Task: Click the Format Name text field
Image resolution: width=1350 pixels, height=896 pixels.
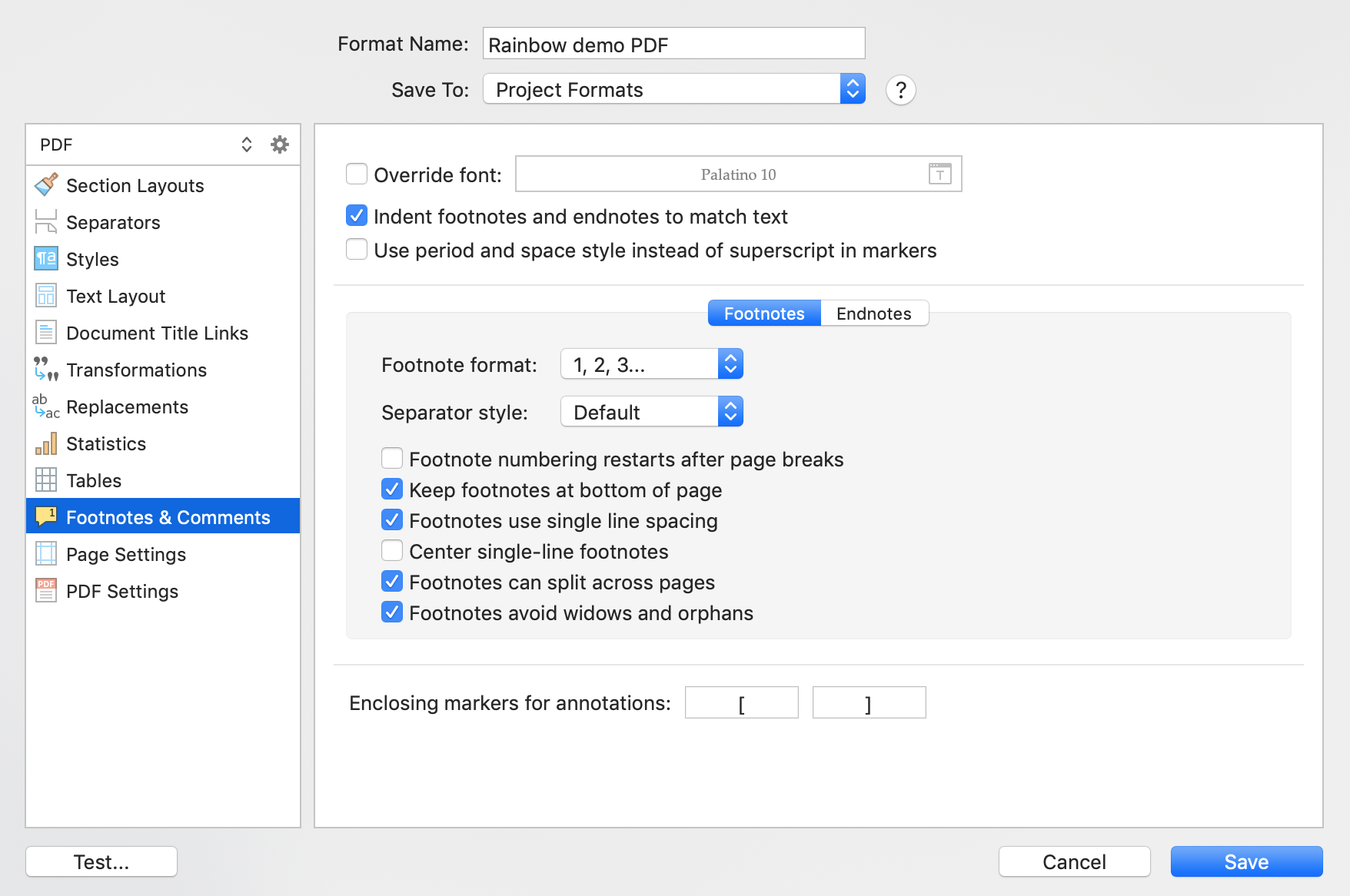Action: (x=674, y=44)
